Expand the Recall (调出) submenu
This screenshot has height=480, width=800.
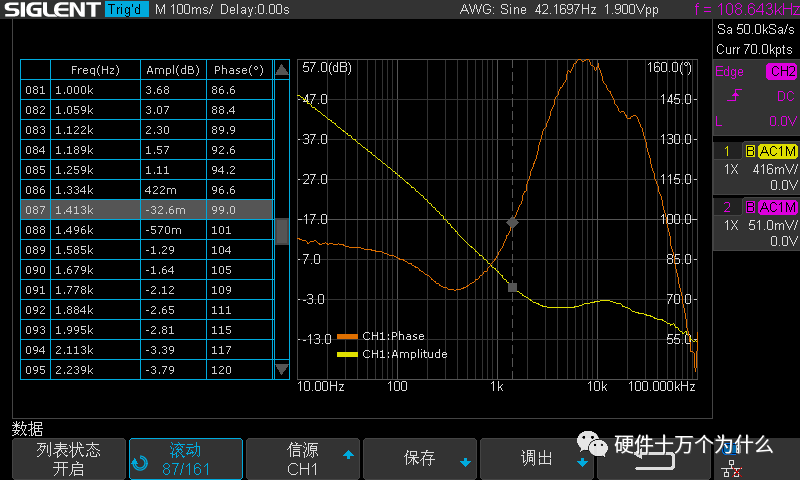(x=538, y=459)
